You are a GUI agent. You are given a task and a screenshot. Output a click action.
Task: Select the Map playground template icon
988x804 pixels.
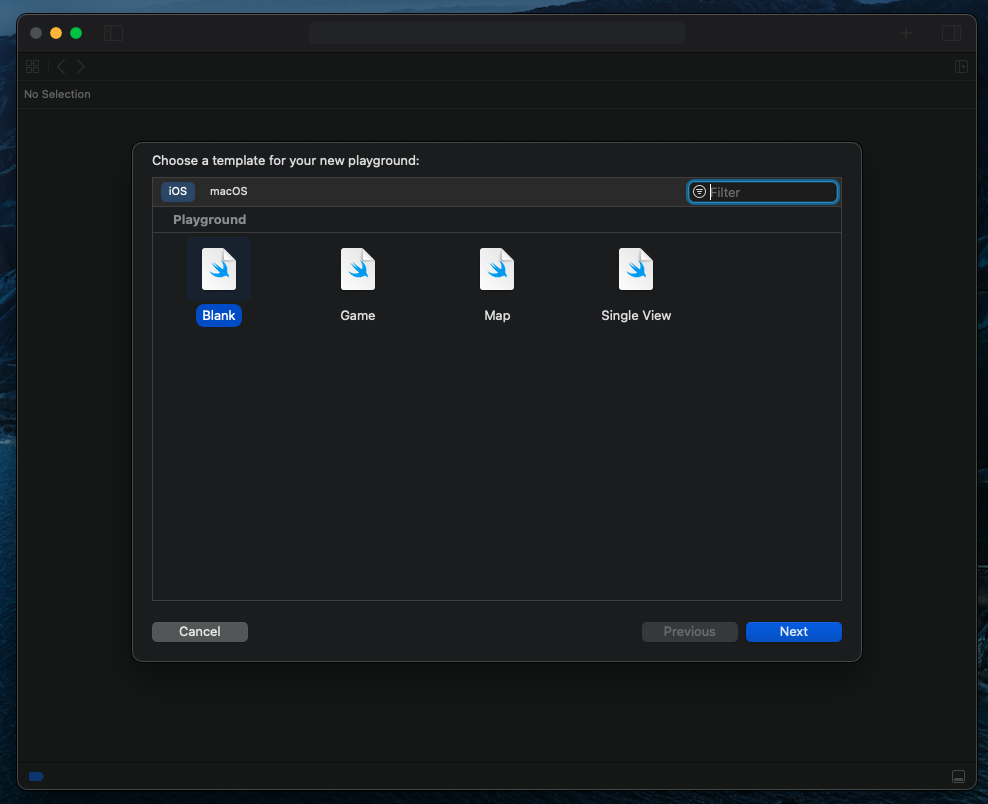pyautogui.click(x=497, y=269)
